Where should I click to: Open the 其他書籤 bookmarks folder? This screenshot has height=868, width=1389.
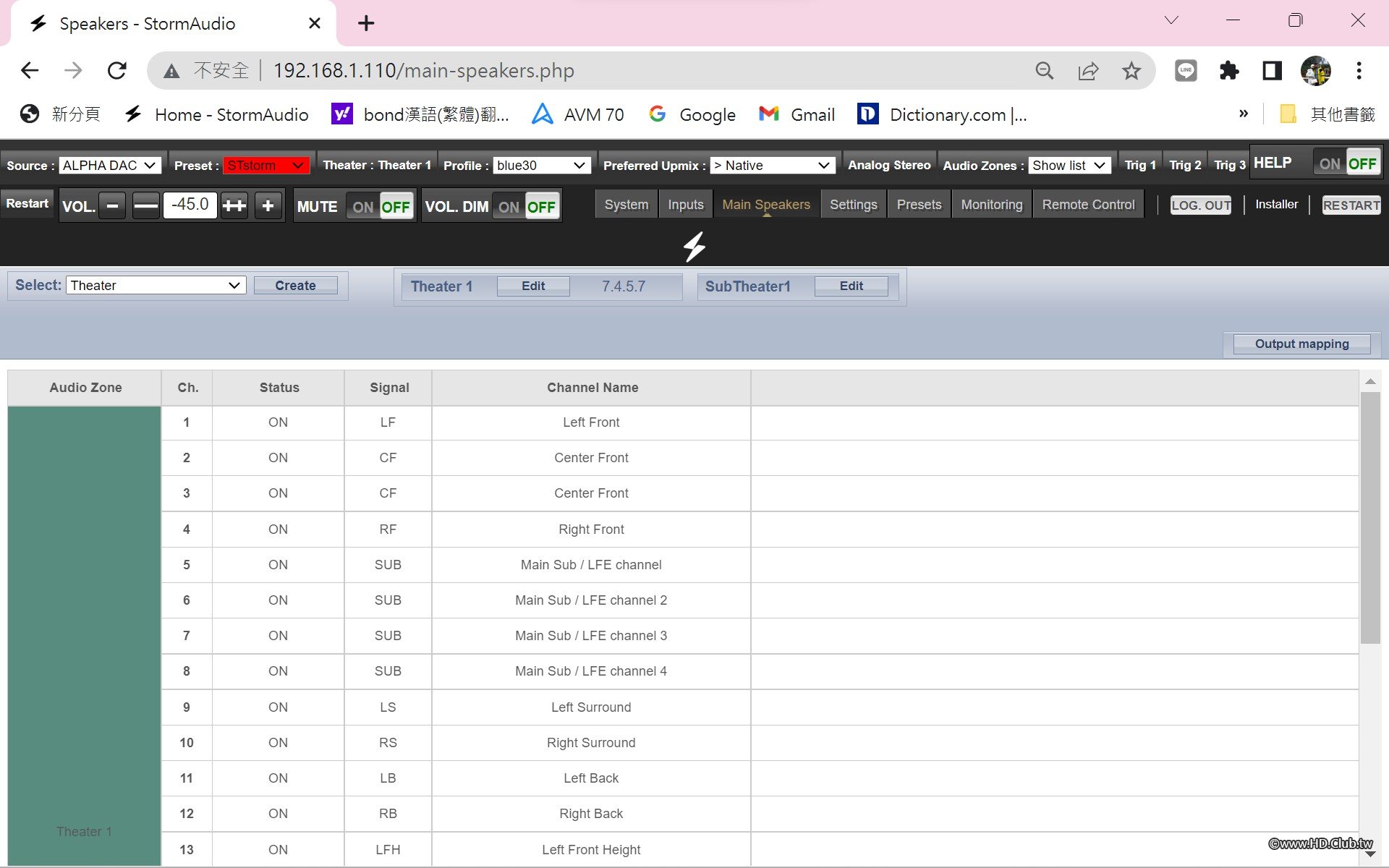pos(1327,114)
